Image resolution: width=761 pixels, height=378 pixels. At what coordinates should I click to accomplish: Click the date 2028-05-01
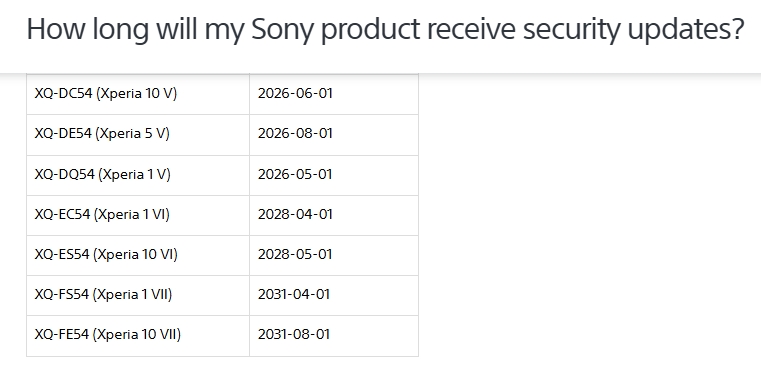[x=295, y=254]
